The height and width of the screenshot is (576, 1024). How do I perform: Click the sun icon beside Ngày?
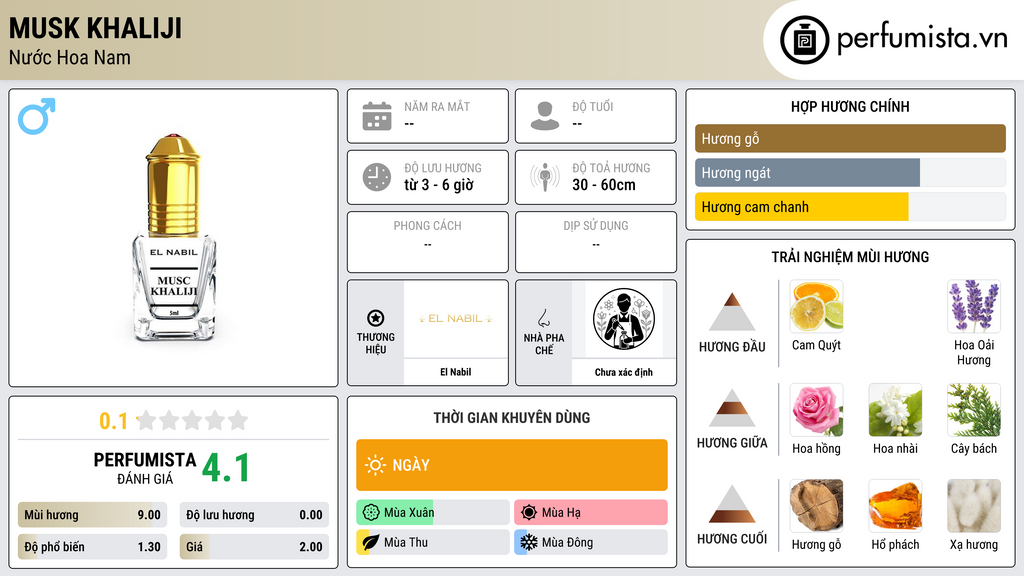[x=375, y=465]
